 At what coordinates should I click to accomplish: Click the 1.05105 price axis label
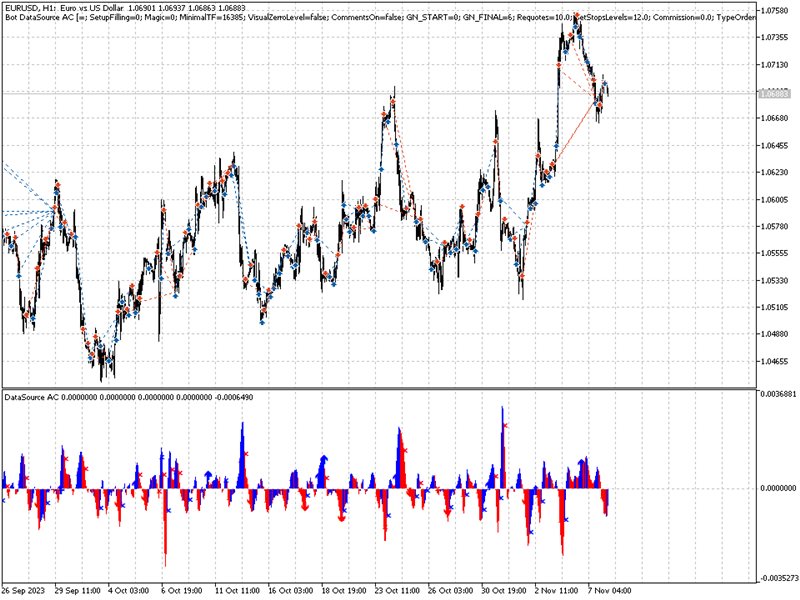click(774, 307)
